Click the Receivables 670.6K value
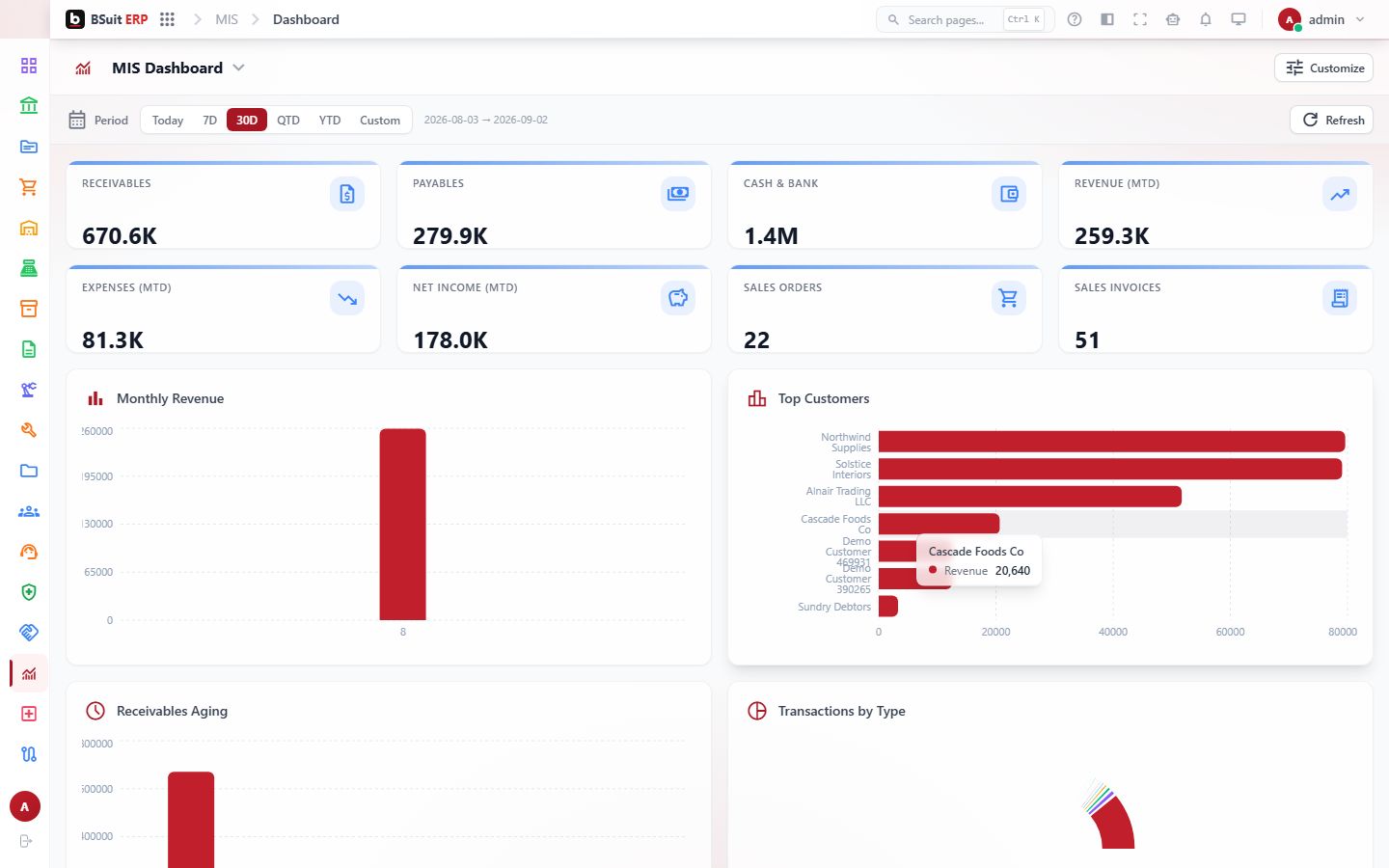The width and height of the screenshot is (1389, 868). pyautogui.click(x=120, y=235)
